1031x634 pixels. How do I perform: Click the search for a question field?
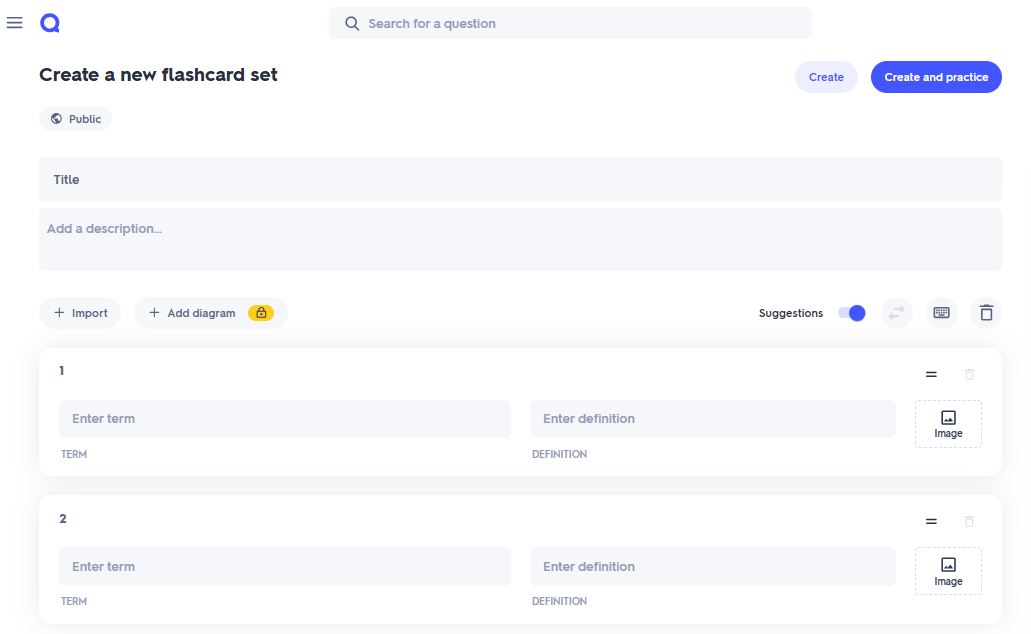click(x=570, y=24)
